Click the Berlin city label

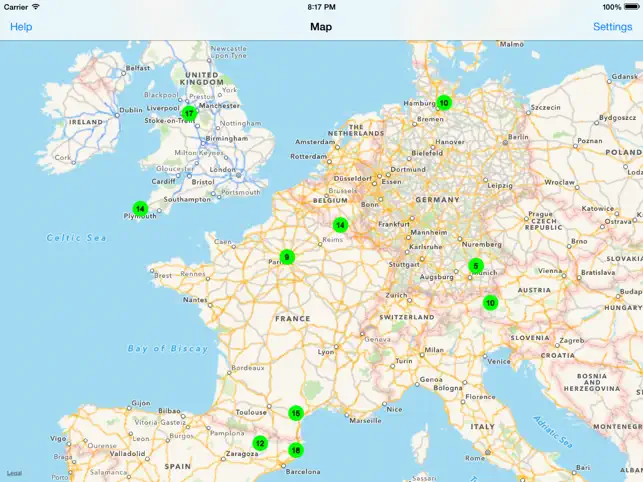click(x=518, y=137)
